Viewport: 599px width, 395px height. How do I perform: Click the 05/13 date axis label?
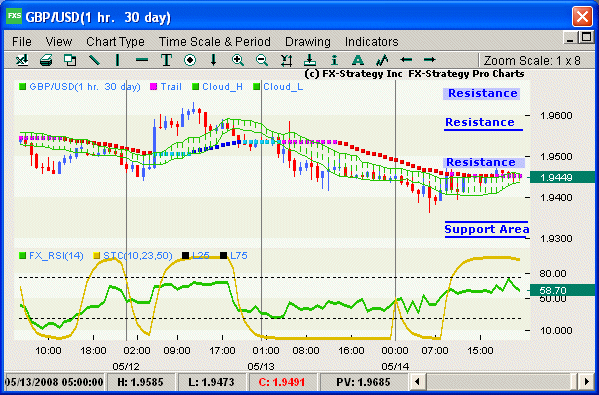(261, 366)
